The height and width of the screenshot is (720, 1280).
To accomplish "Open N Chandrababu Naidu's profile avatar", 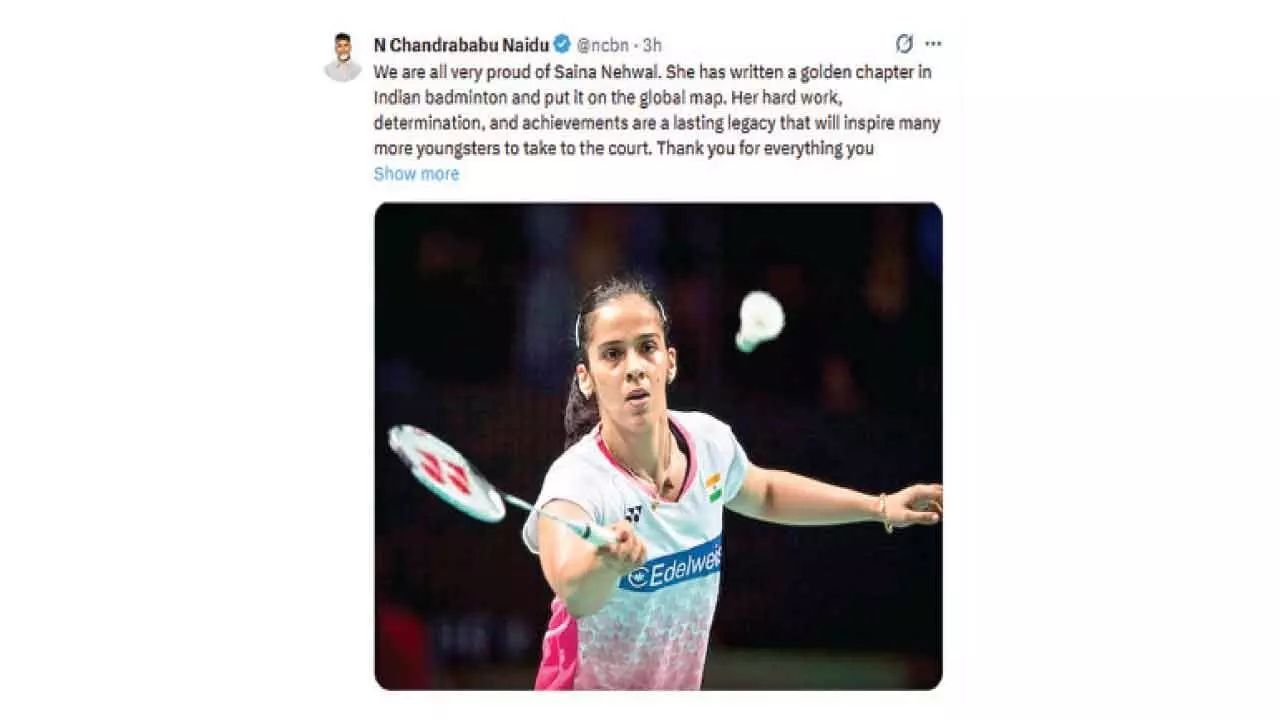I will point(343,57).
